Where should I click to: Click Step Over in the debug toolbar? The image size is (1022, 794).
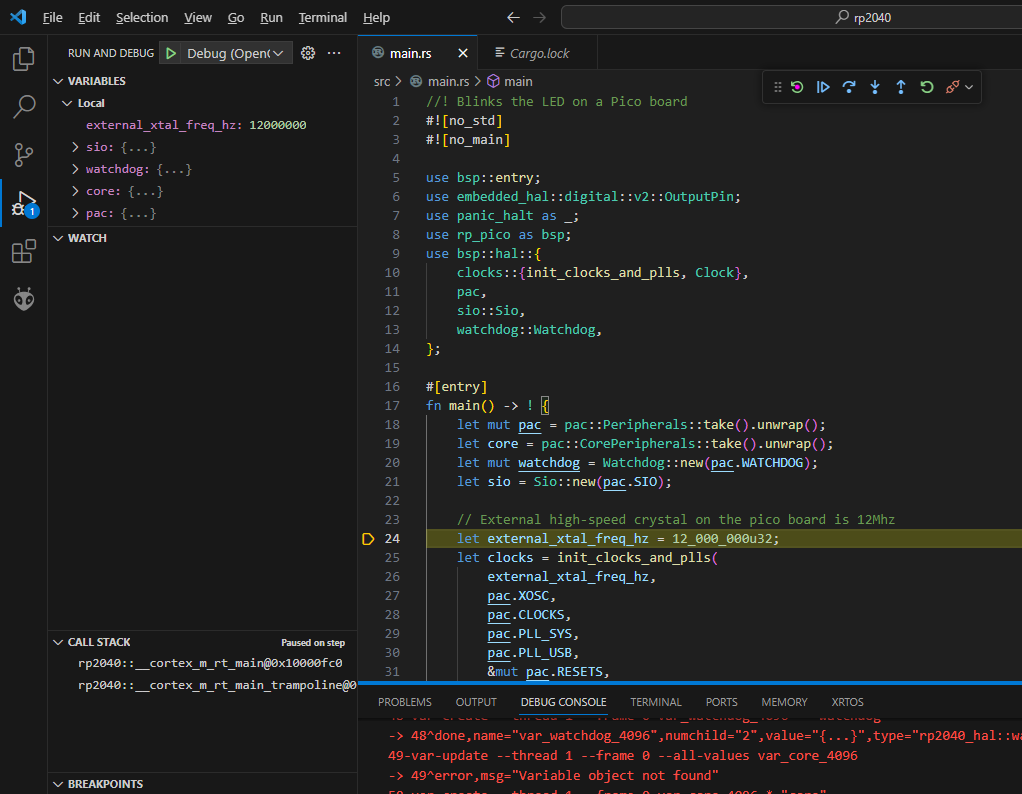(849, 87)
